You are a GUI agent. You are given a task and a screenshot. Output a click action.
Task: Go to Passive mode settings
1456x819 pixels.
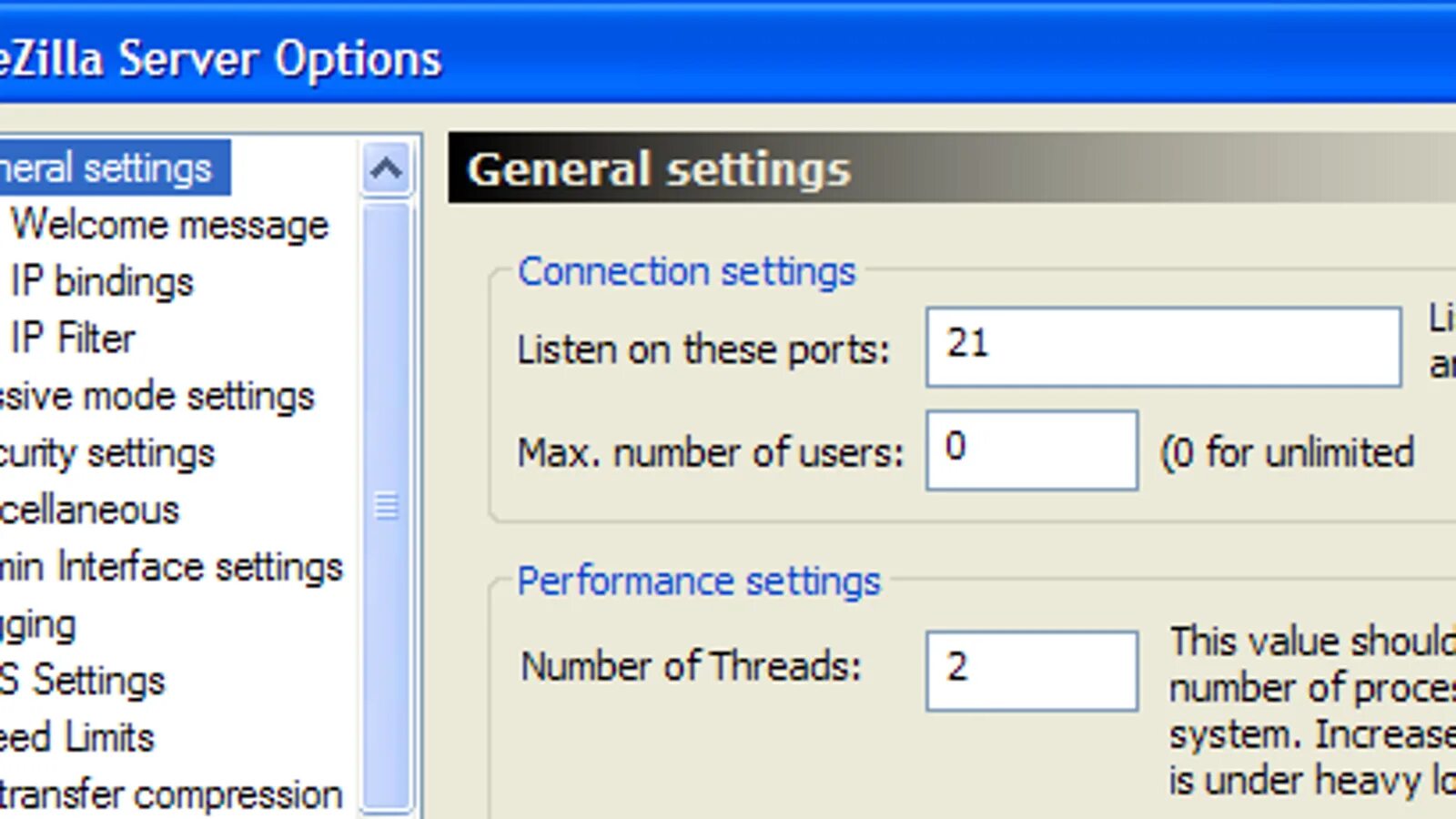click(x=157, y=396)
